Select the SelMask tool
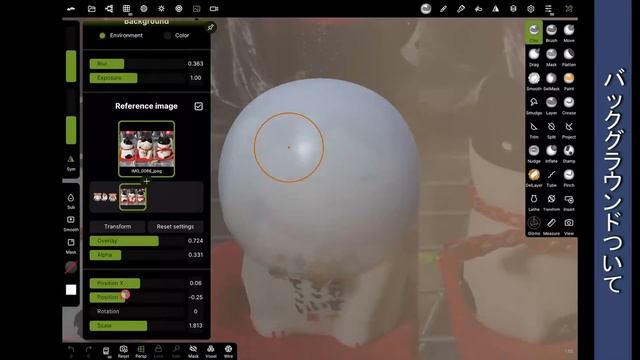This screenshot has width=640, height=360. 551,81
